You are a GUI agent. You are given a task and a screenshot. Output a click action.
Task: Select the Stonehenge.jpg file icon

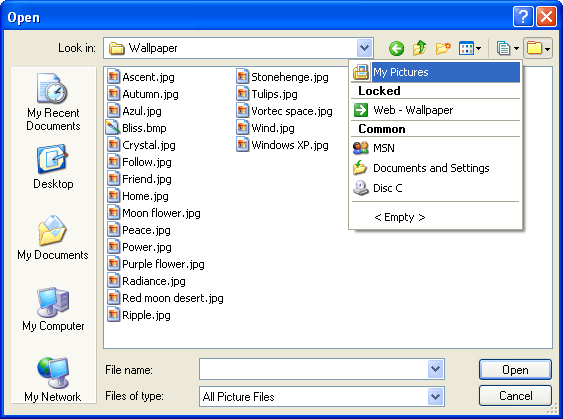pyautogui.click(x=243, y=77)
